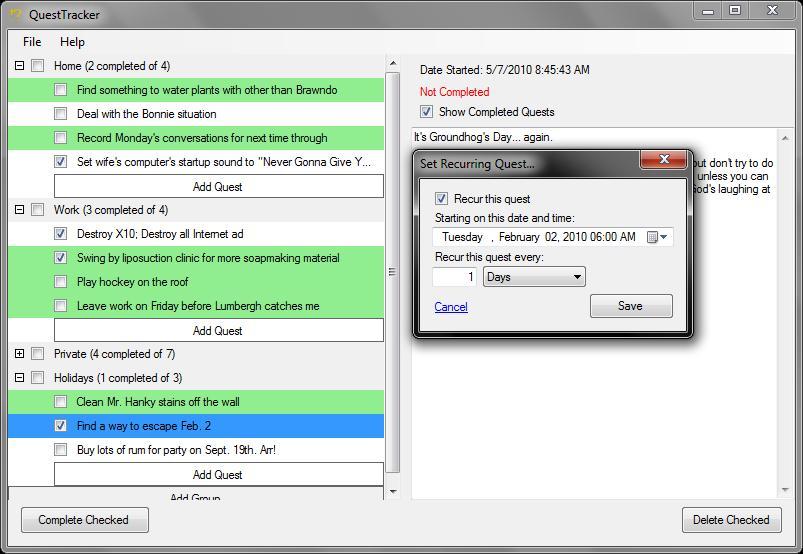
Task: Click the 'Not Completed' status label
Action: tap(454, 92)
